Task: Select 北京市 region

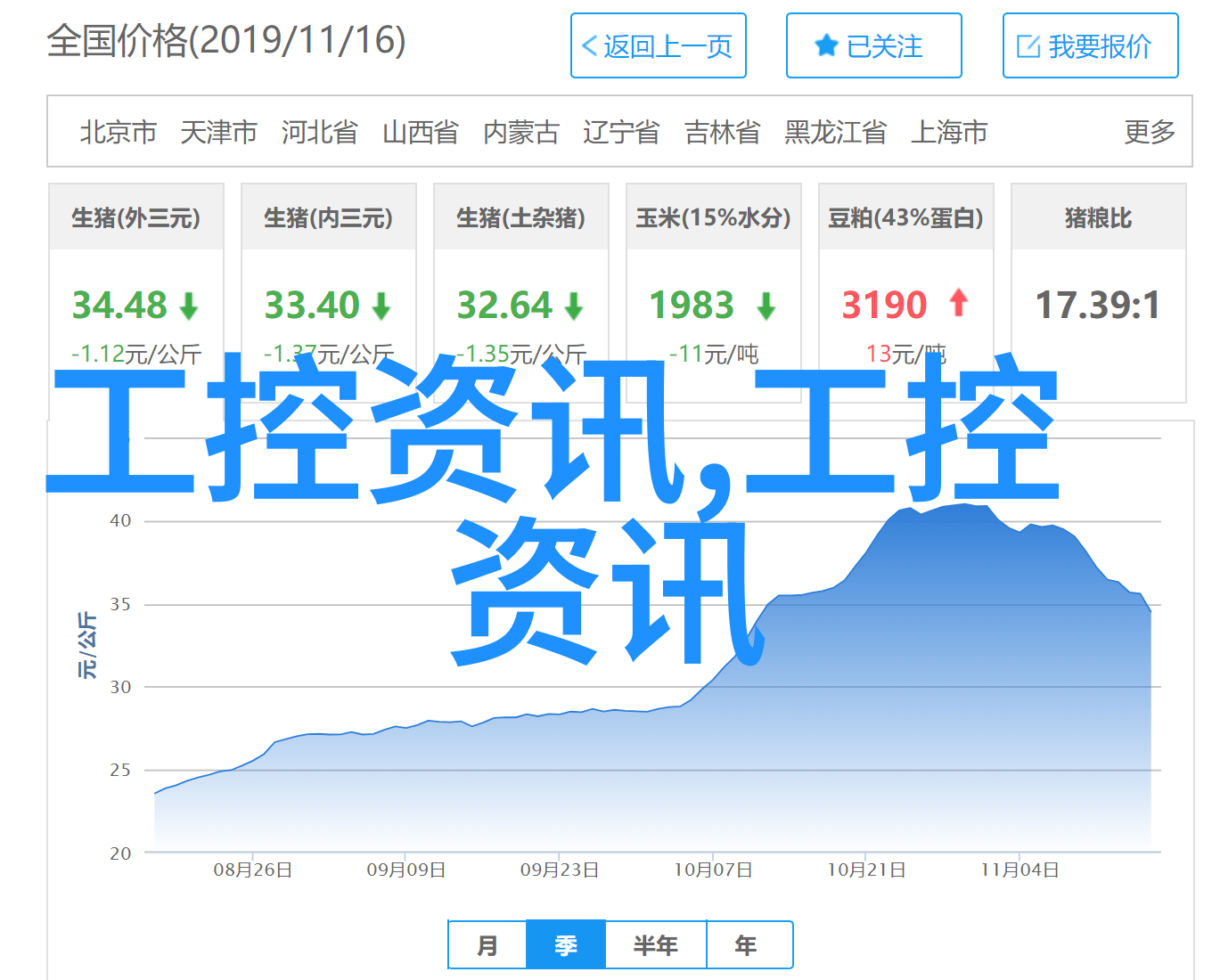Action: (119, 132)
